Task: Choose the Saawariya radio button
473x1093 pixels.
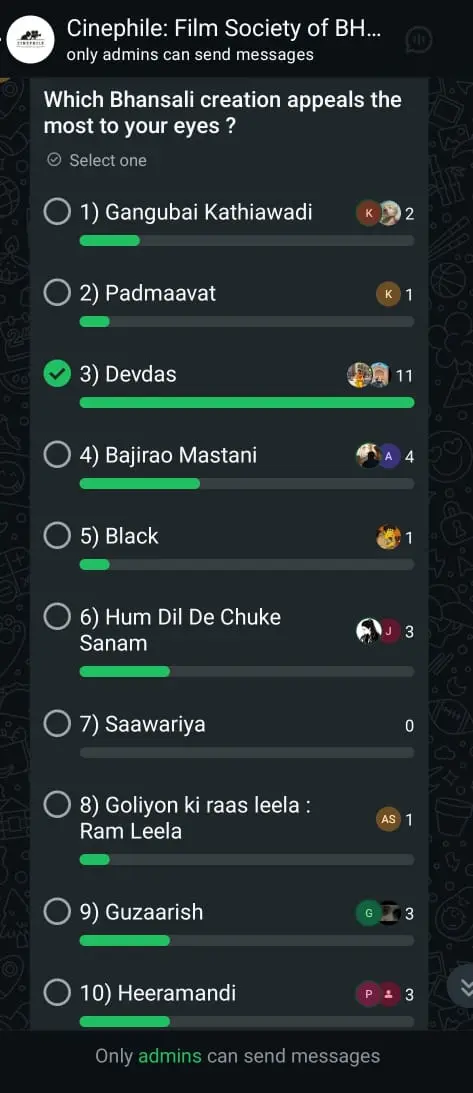Action: tap(57, 724)
